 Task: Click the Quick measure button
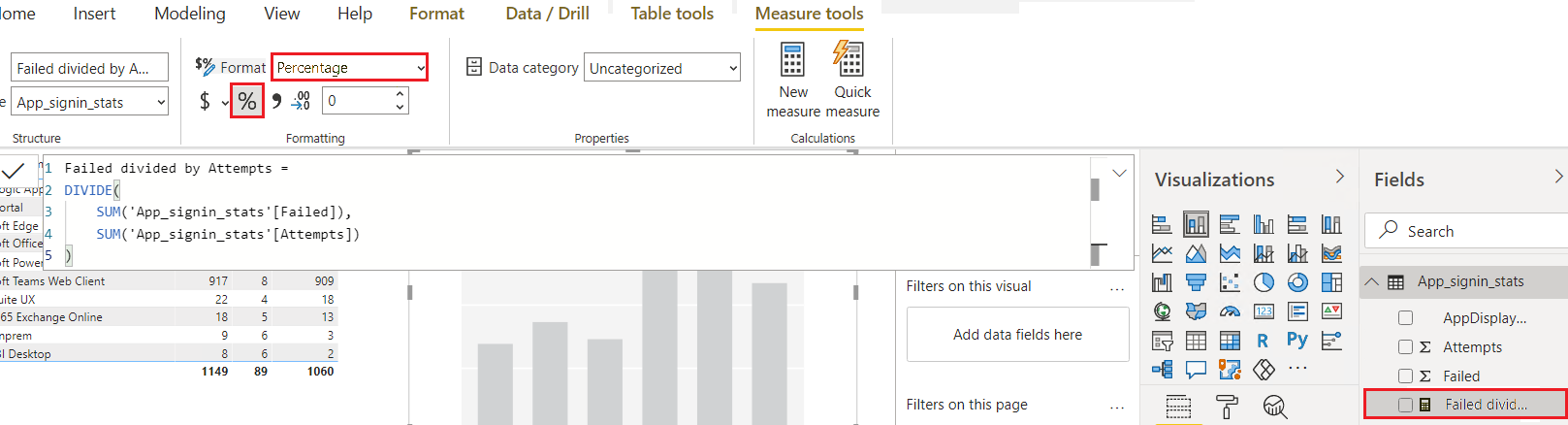(x=851, y=80)
